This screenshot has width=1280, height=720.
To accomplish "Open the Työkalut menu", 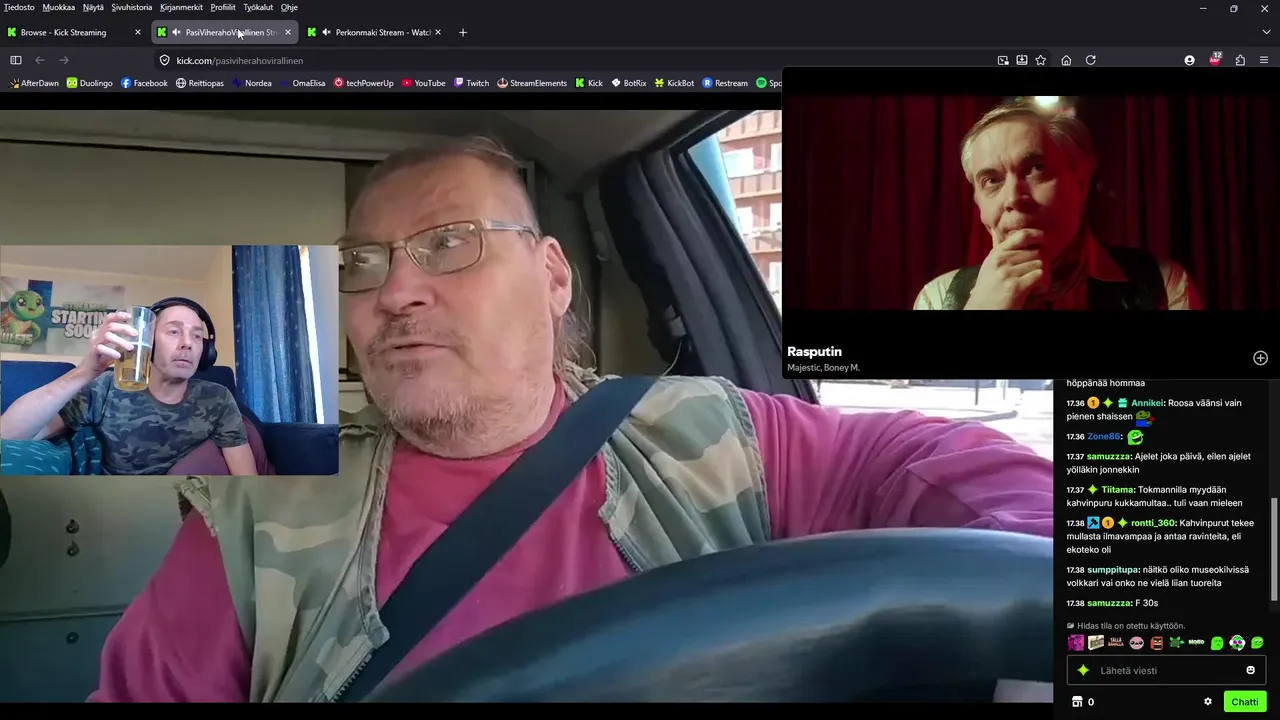I will point(258,7).
